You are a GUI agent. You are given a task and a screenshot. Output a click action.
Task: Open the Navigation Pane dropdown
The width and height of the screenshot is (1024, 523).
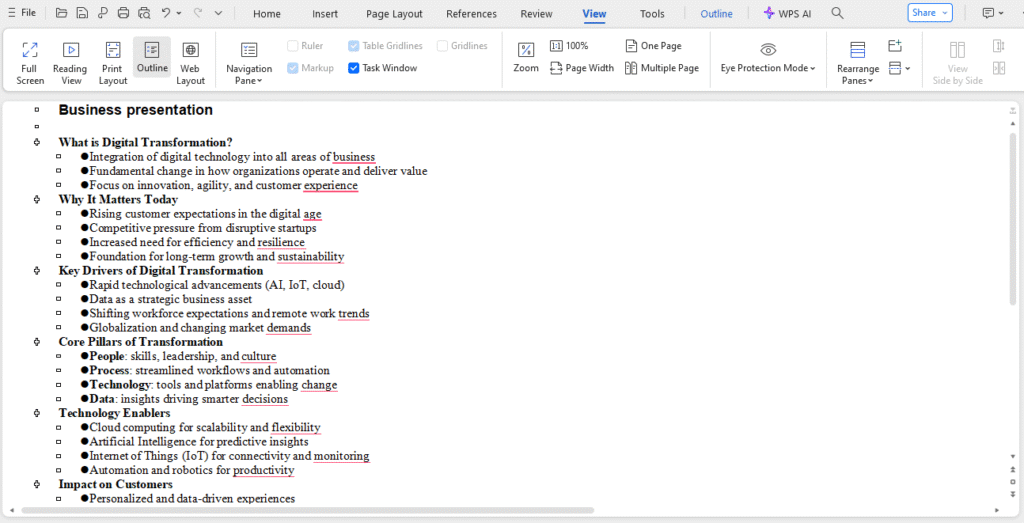pos(249,68)
